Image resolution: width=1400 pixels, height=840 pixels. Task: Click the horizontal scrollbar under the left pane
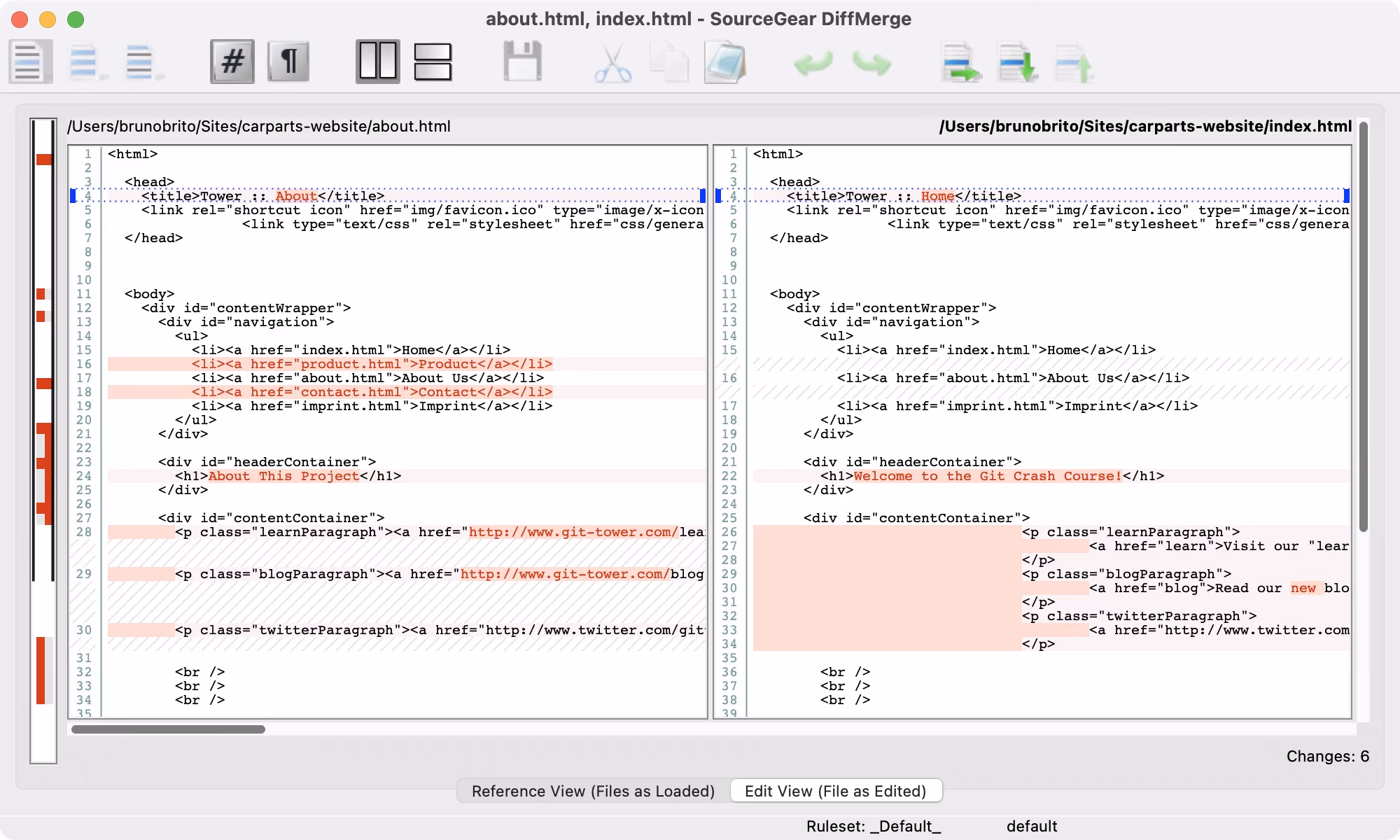tap(168, 729)
